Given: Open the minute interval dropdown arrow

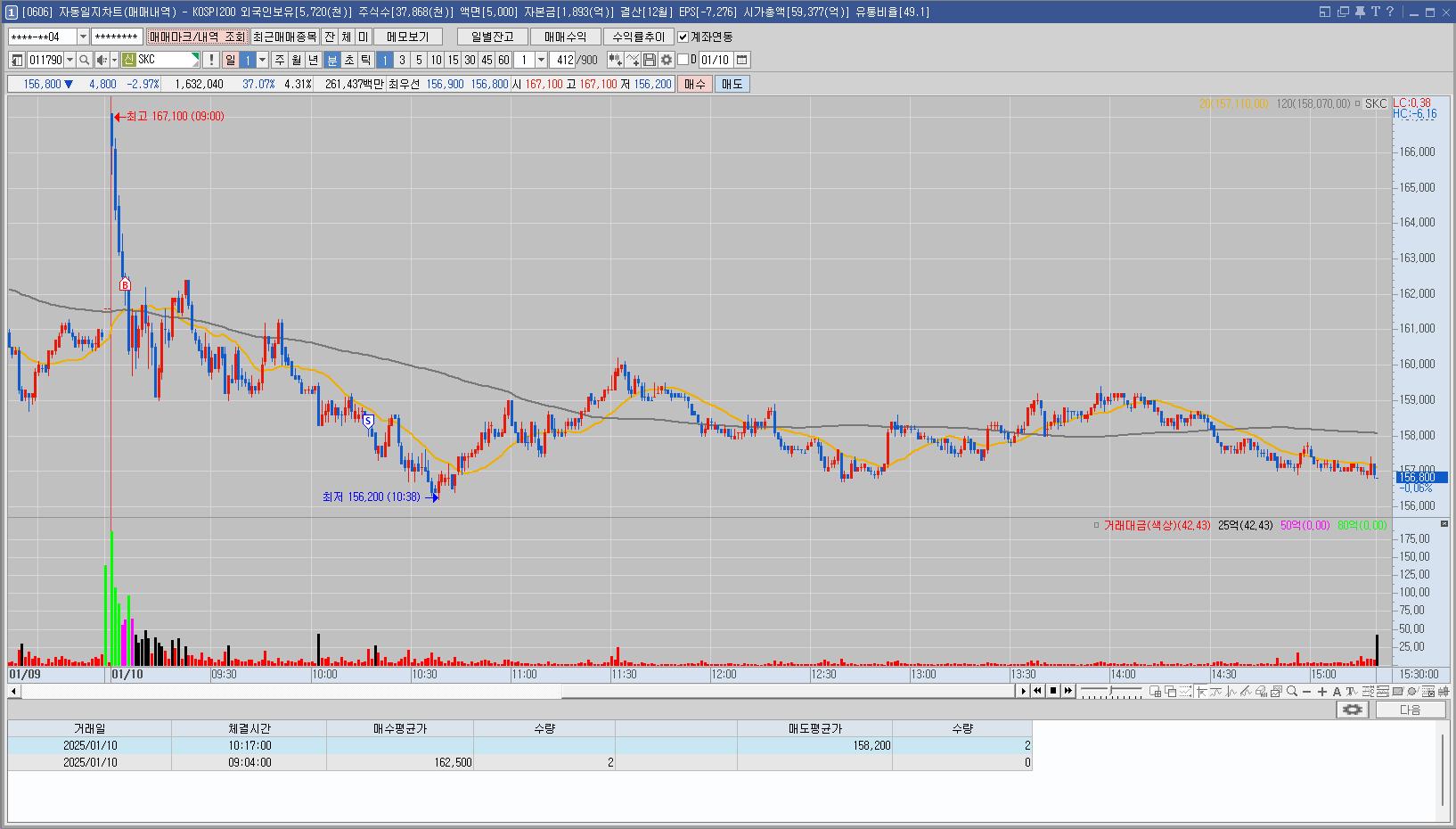Looking at the screenshot, I should (541, 60).
